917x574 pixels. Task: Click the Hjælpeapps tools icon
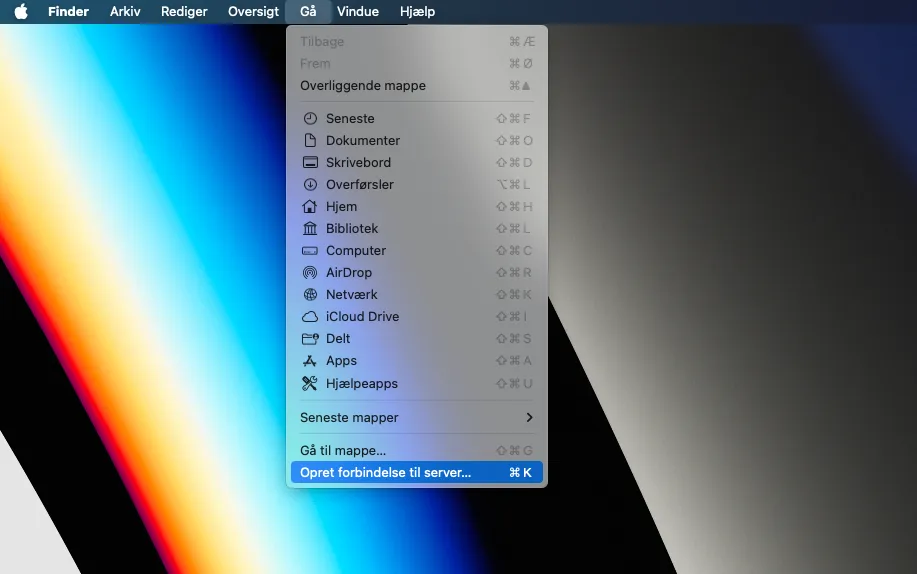click(309, 383)
